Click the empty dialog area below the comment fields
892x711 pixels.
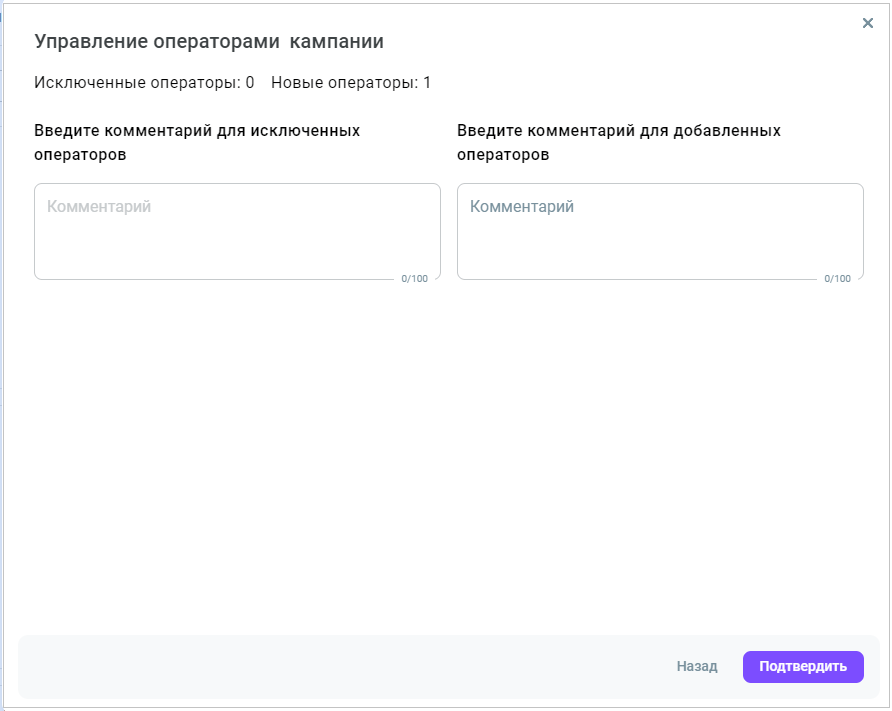(x=446, y=450)
